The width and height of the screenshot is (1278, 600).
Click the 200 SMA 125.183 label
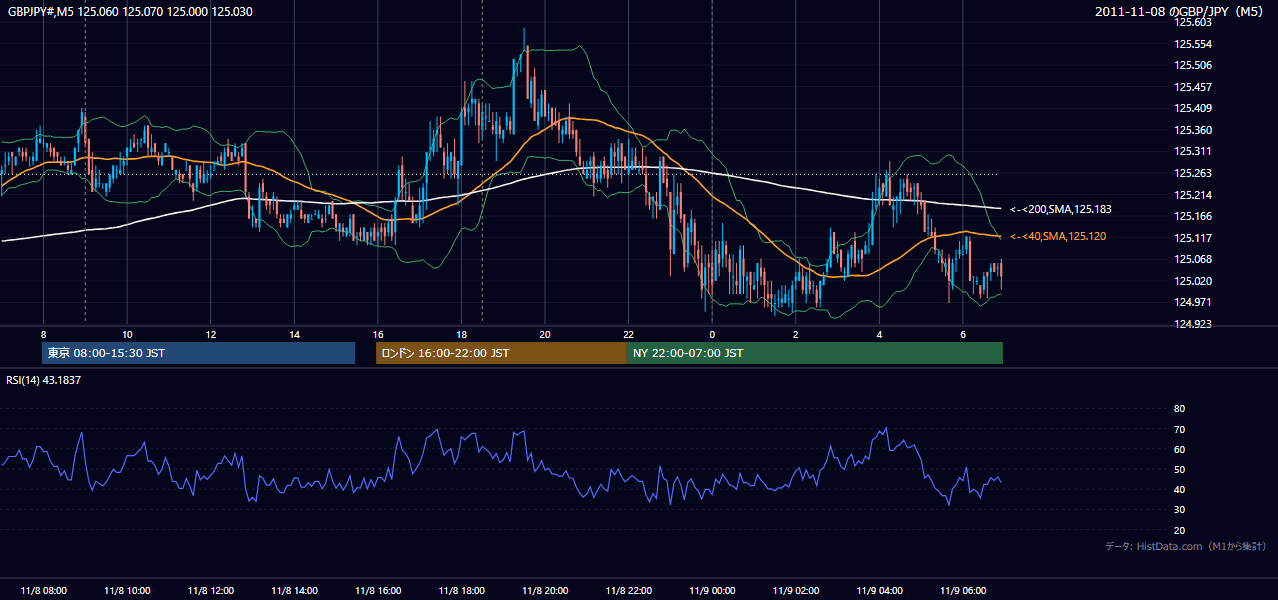(x=1060, y=210)
